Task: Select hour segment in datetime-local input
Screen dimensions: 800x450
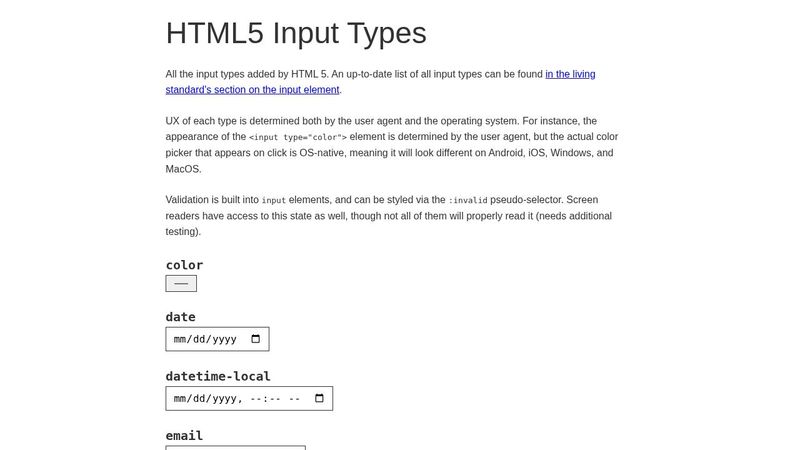Action: coord(257,398)
